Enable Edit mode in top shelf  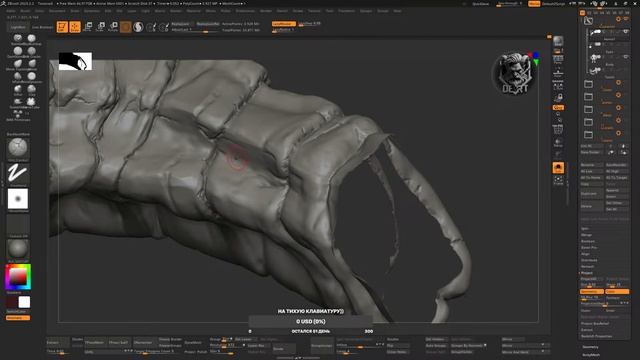(62, 27)
